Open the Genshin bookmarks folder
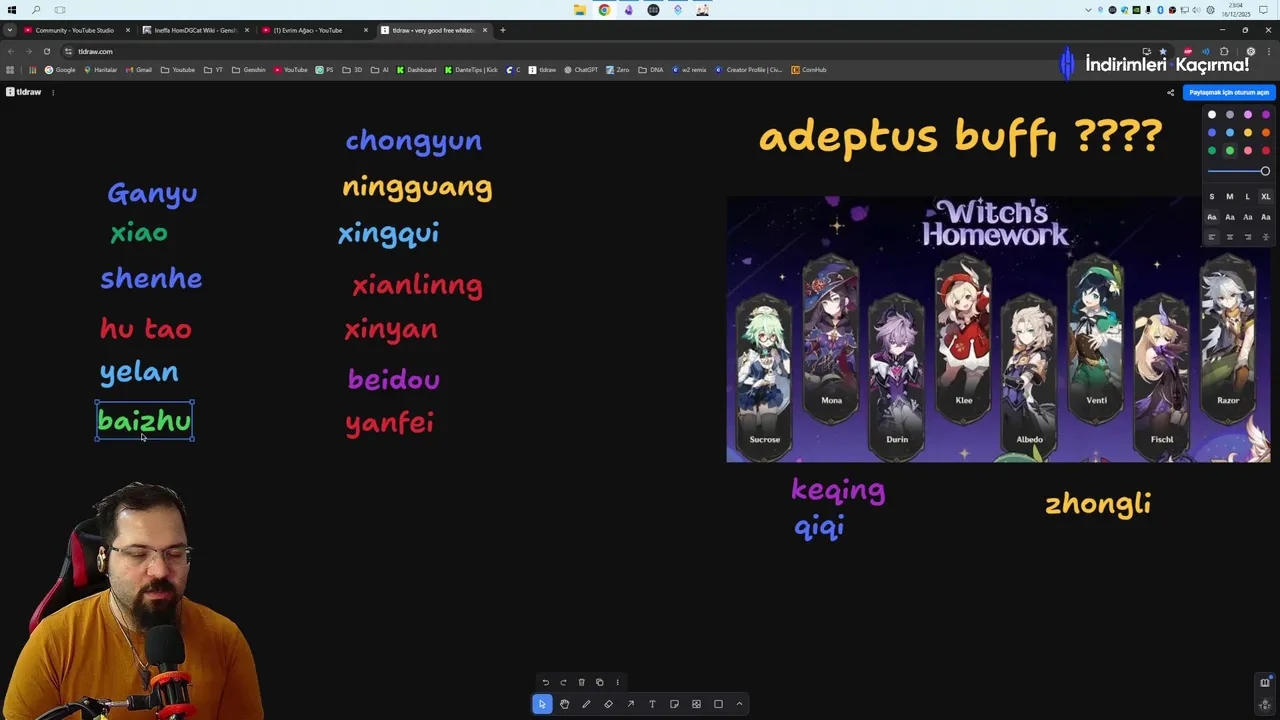 click(249, 70)
